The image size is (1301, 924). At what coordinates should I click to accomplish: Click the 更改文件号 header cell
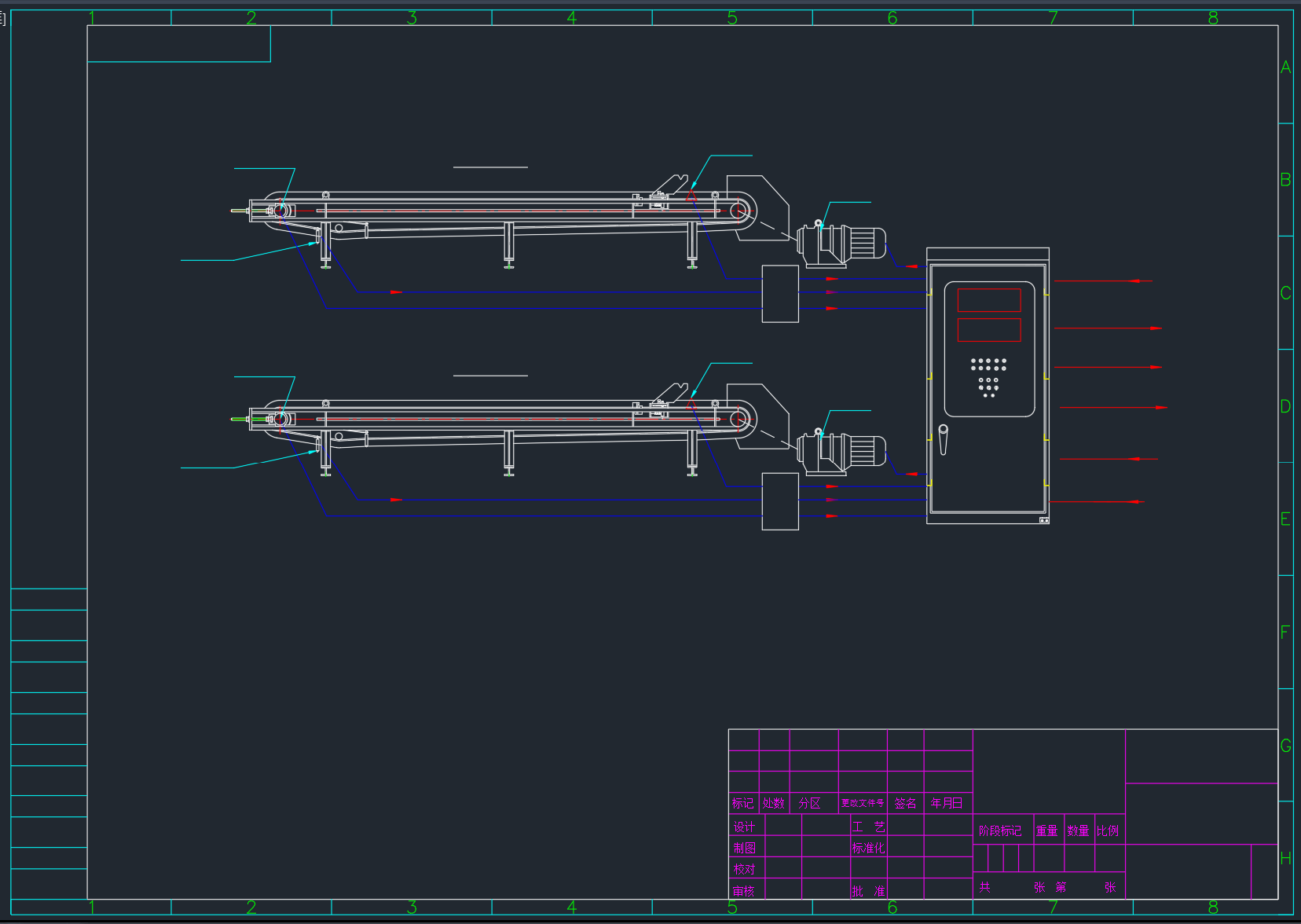click(863, 803)
